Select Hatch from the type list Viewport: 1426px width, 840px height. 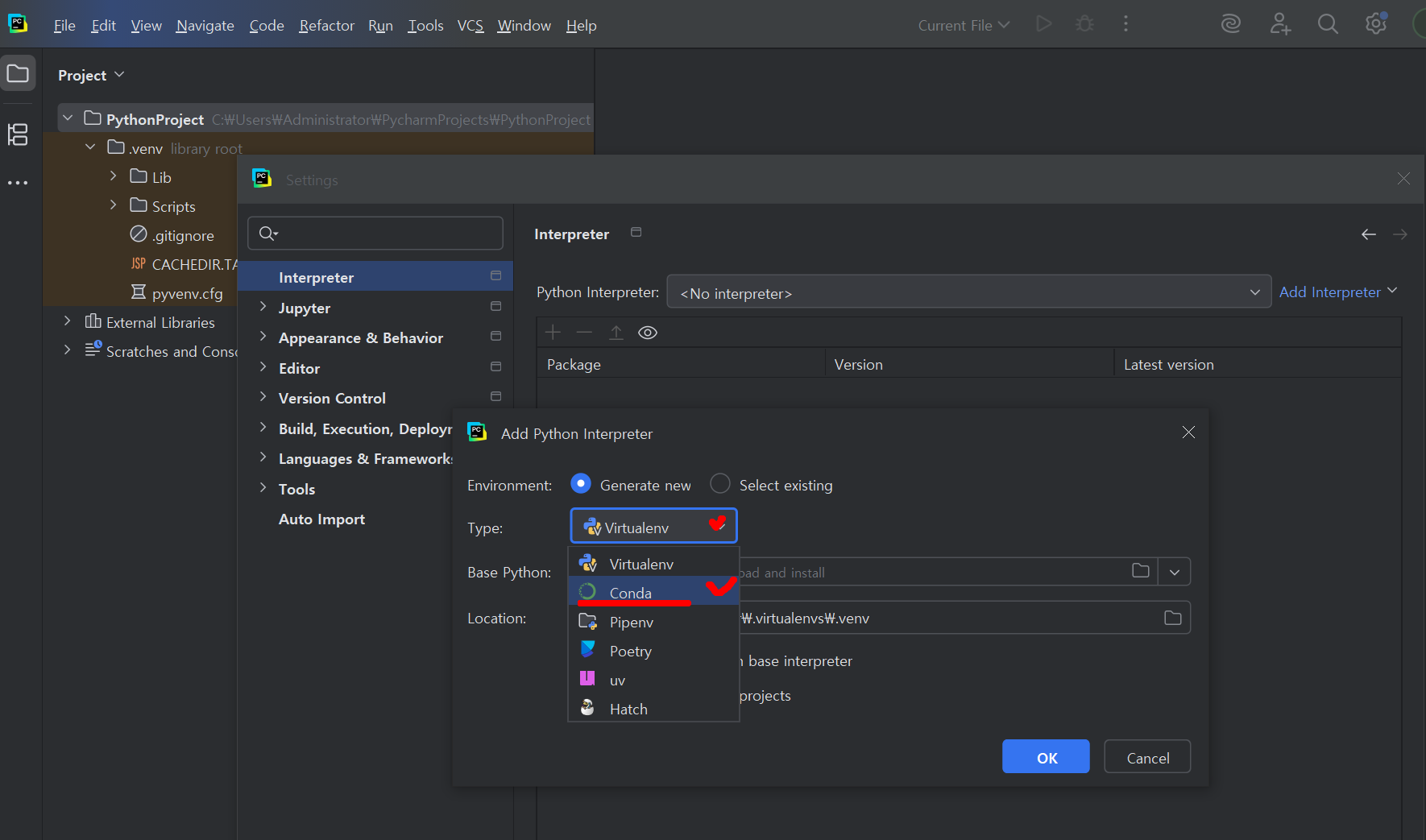653,709
